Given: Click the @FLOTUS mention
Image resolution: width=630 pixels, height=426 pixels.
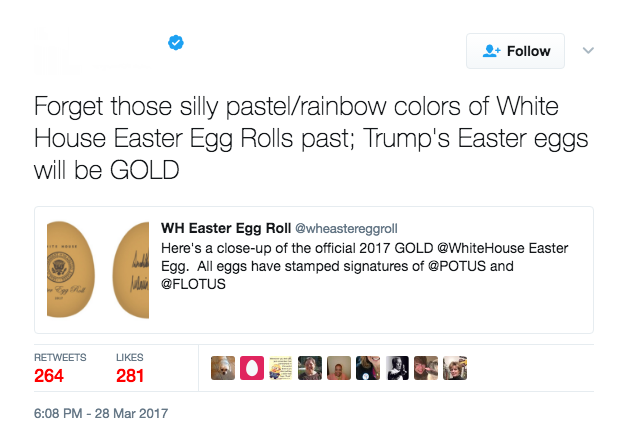Looking at the screenshot, I should coord(193,282).
